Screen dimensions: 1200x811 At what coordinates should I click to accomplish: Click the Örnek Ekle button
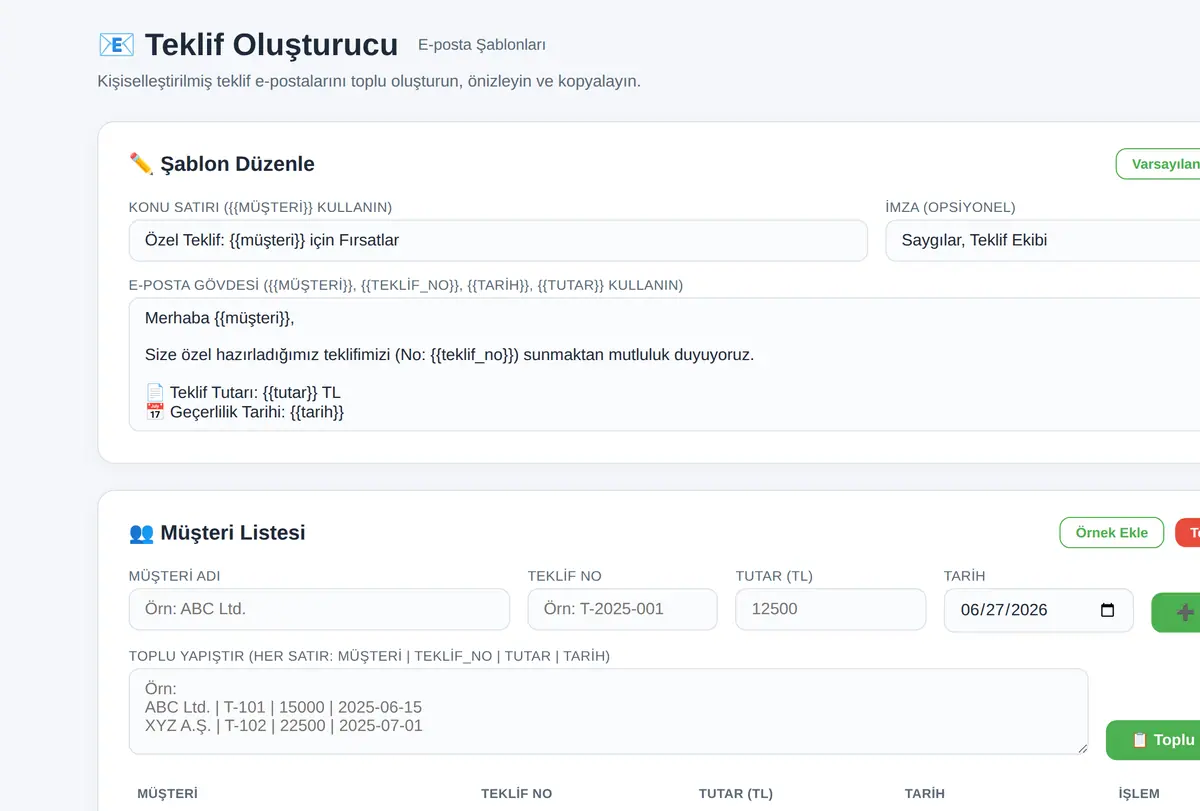point(1111,532)
